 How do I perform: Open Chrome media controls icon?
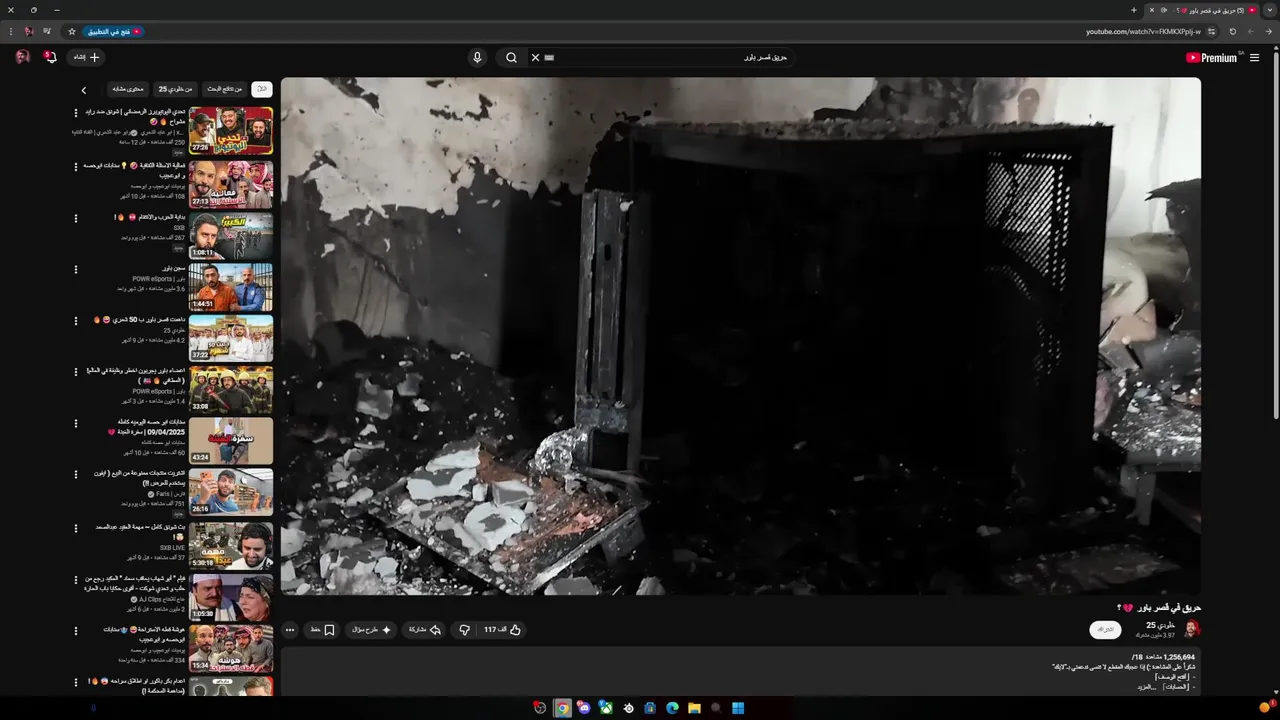click(47, 32)
